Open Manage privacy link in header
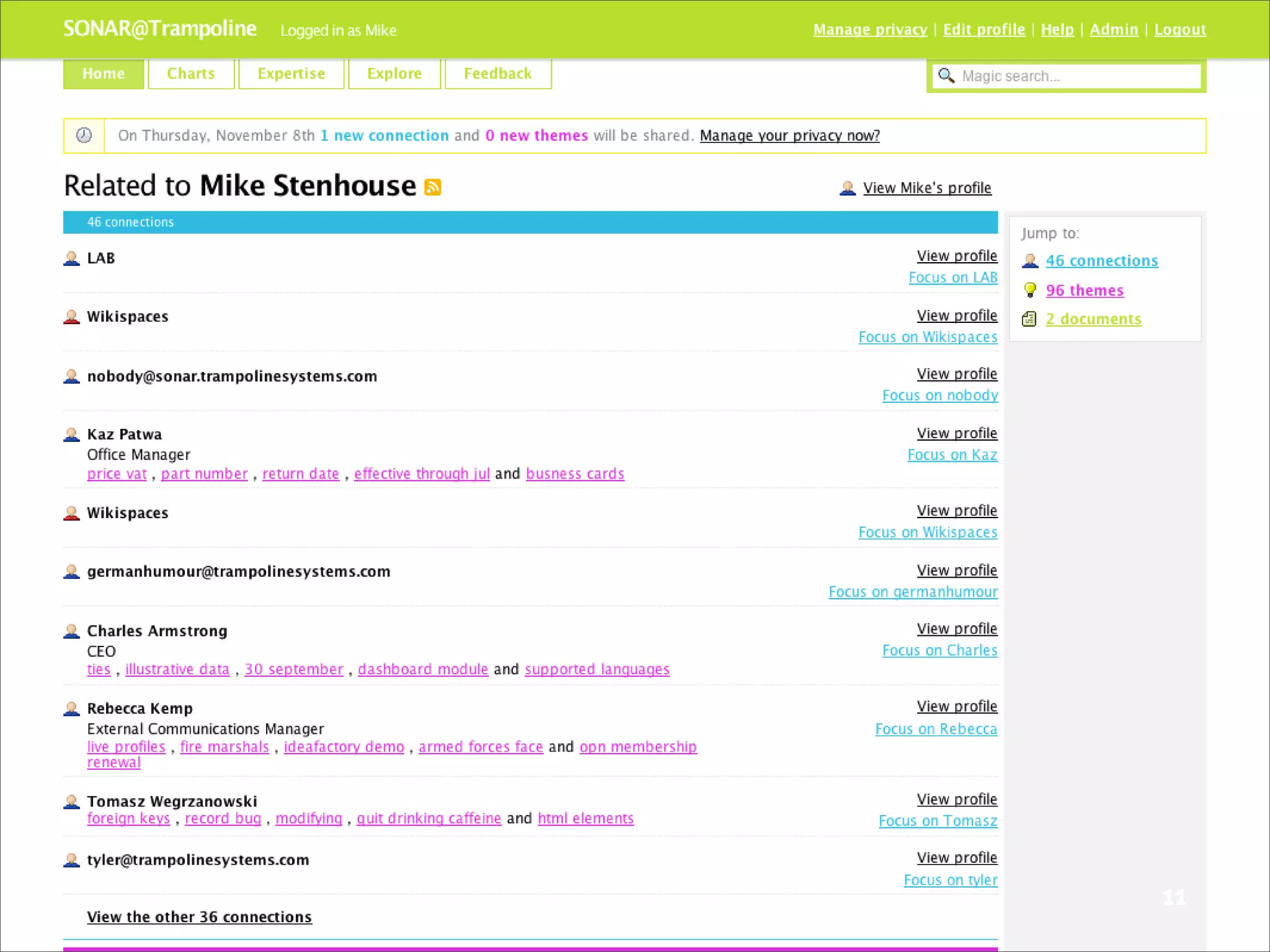This screenshot has height=952, width=1270. 869,30
